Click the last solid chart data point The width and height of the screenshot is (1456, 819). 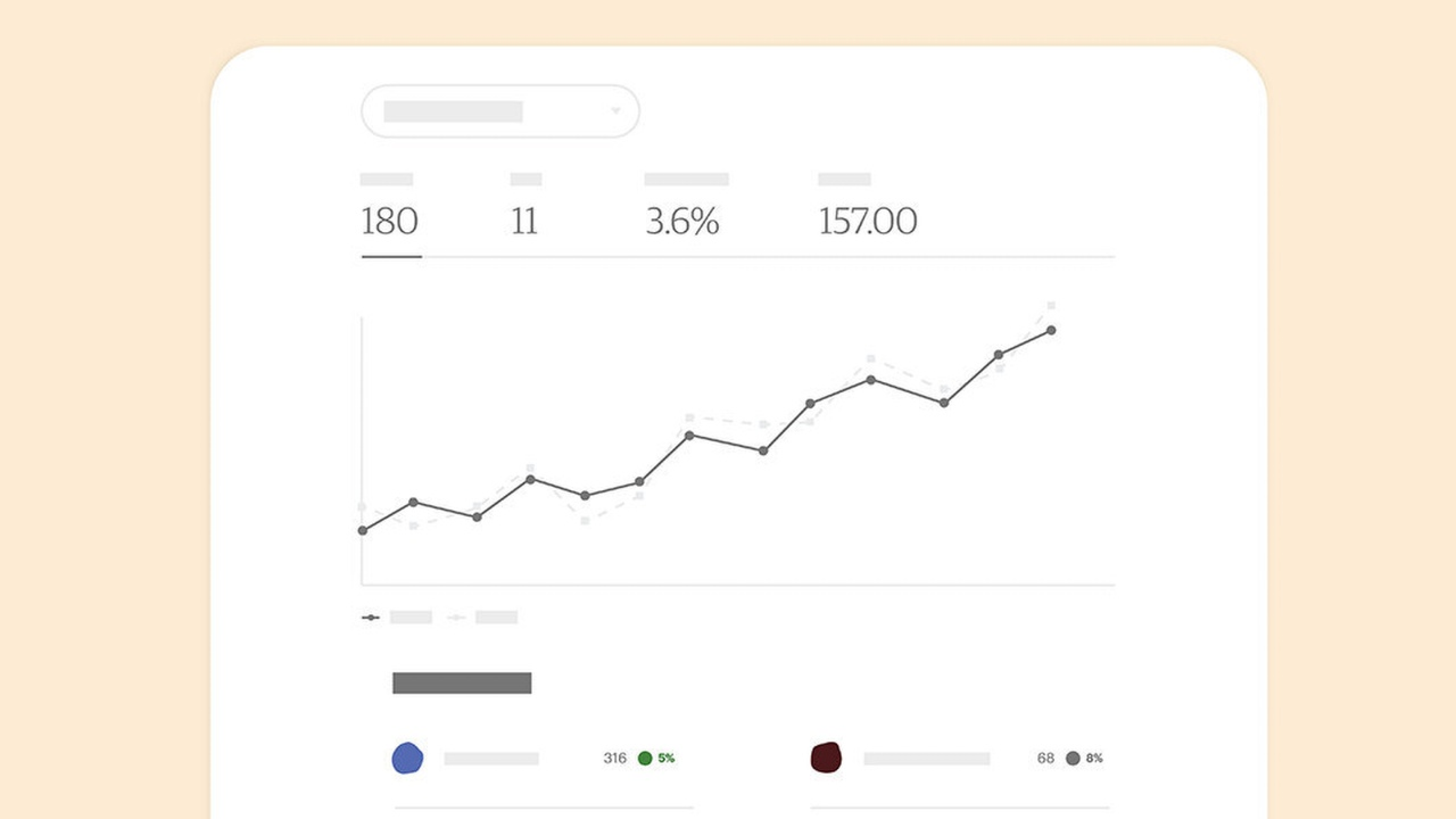click(x=1051, y=330)
